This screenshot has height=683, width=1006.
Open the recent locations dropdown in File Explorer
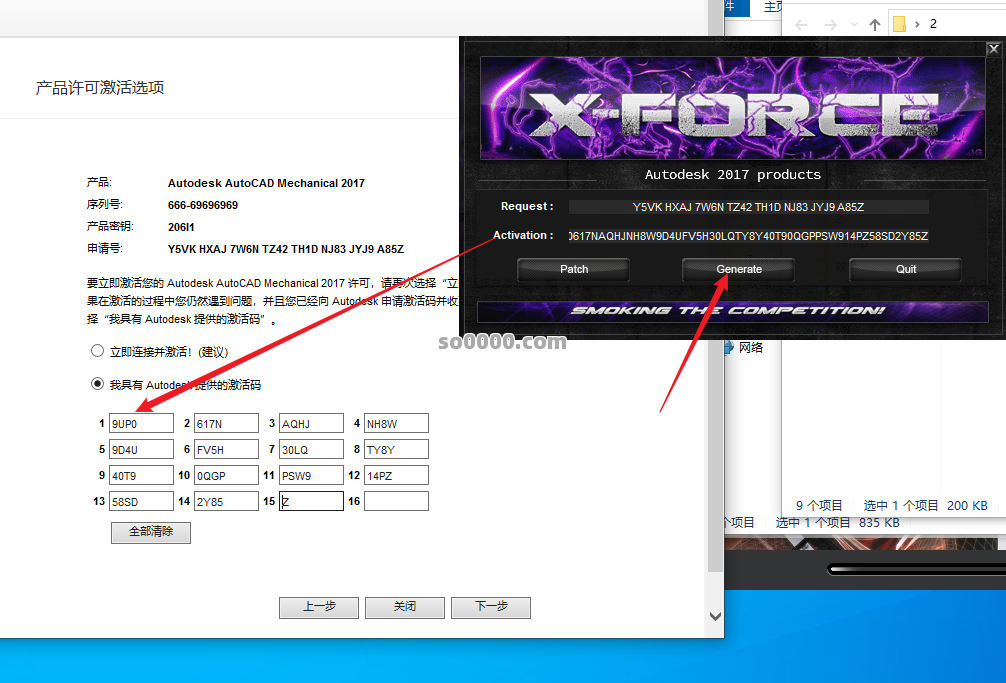point(854,25)
